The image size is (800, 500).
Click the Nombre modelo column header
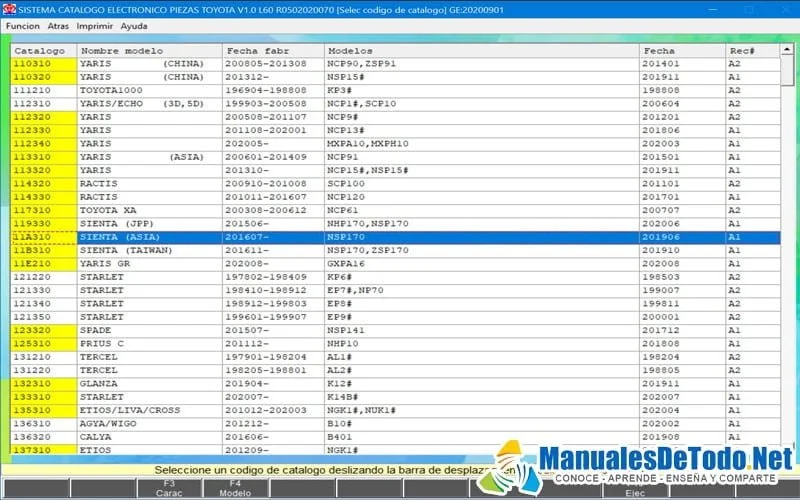pyautogui.click(x=149, y=51)
